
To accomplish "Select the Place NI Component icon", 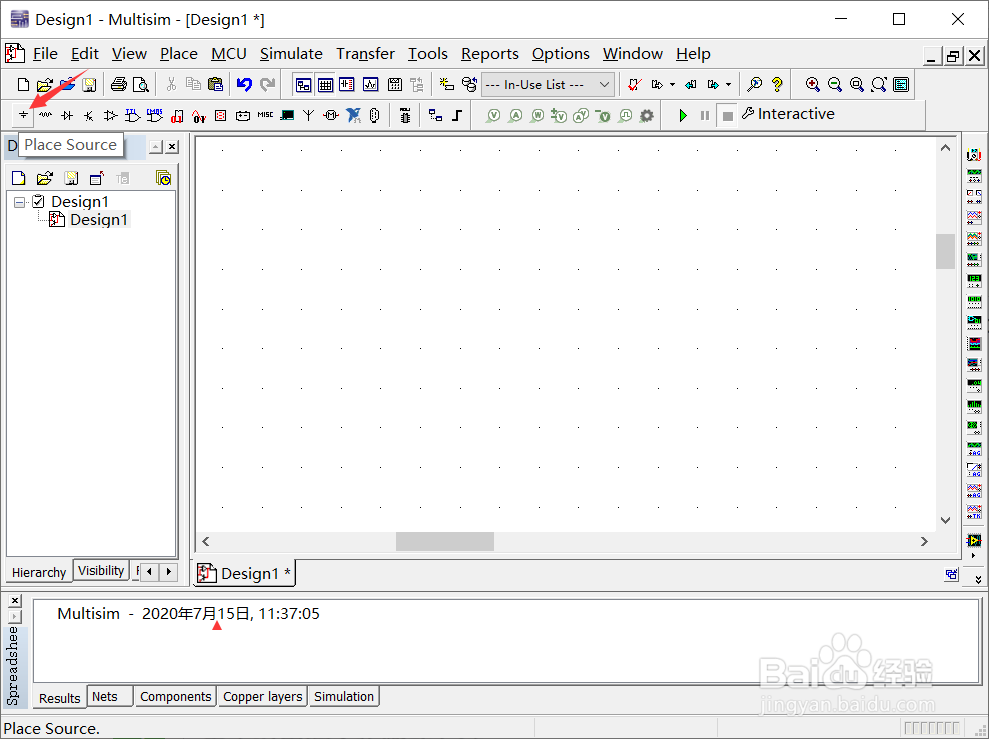I will (x=353, y=115).
